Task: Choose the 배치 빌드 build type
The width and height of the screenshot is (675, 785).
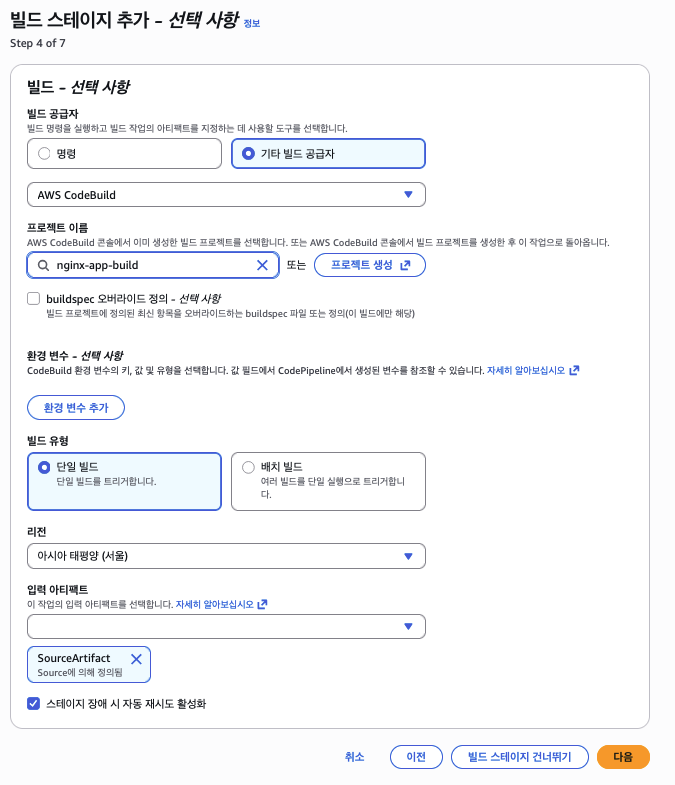Action: tap(248, 467)
